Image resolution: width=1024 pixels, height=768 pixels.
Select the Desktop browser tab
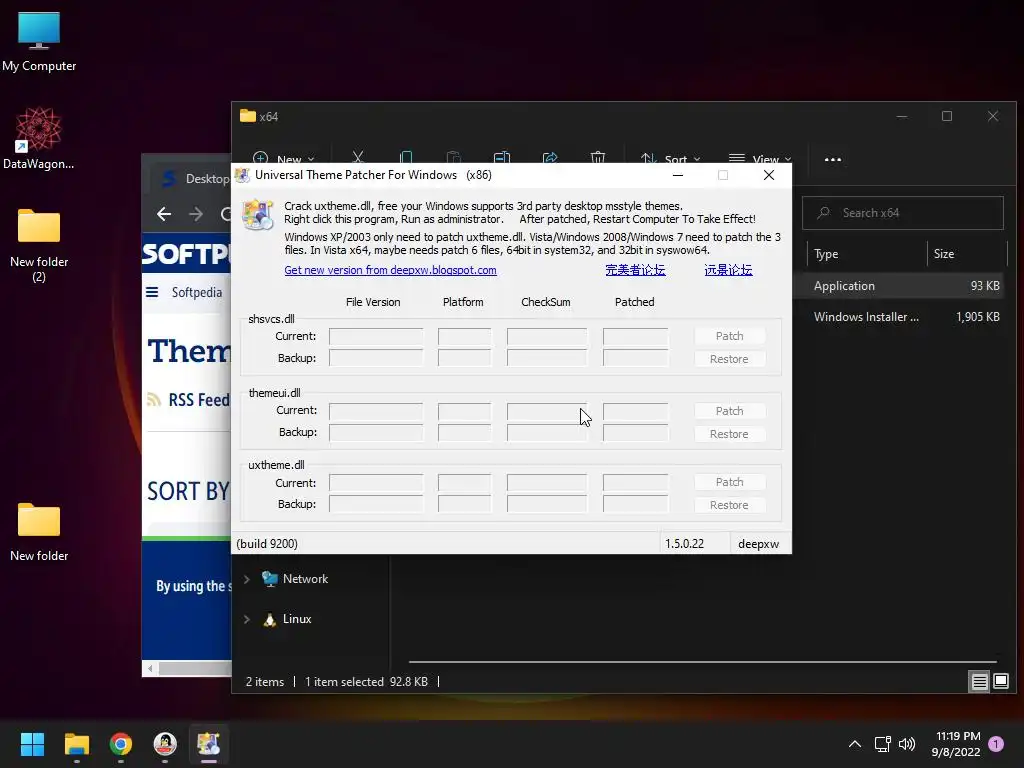pos(191,178)
